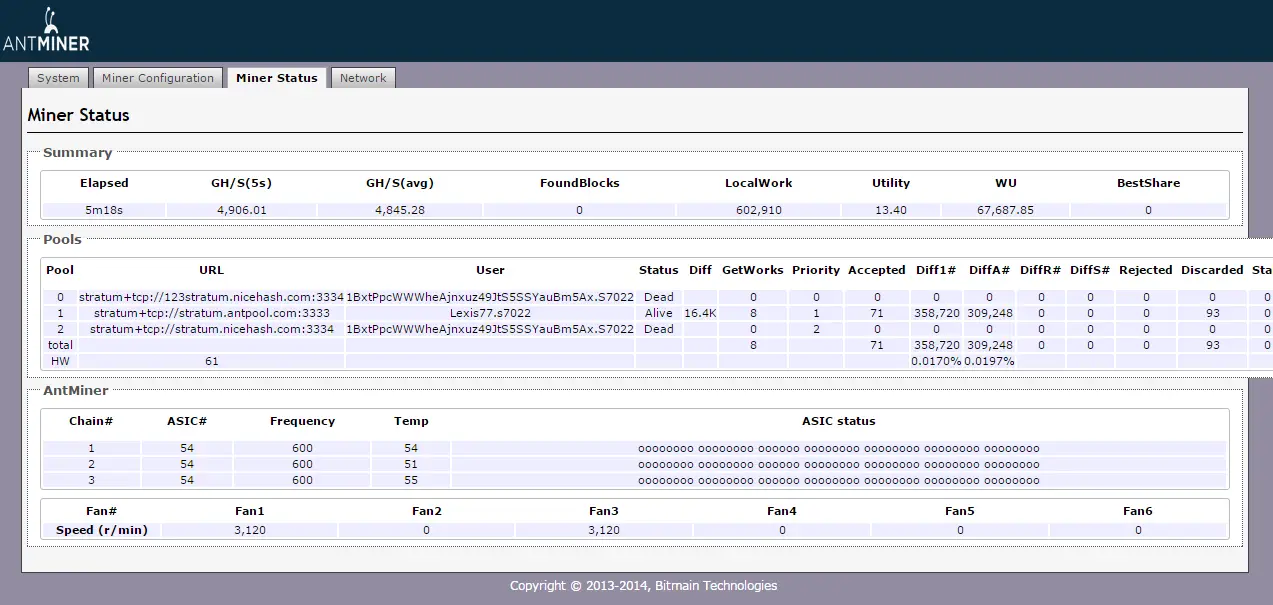Screen dimensions: 1273x605
Task: Click the "BestShare" column header
Action: [1148, 184]
